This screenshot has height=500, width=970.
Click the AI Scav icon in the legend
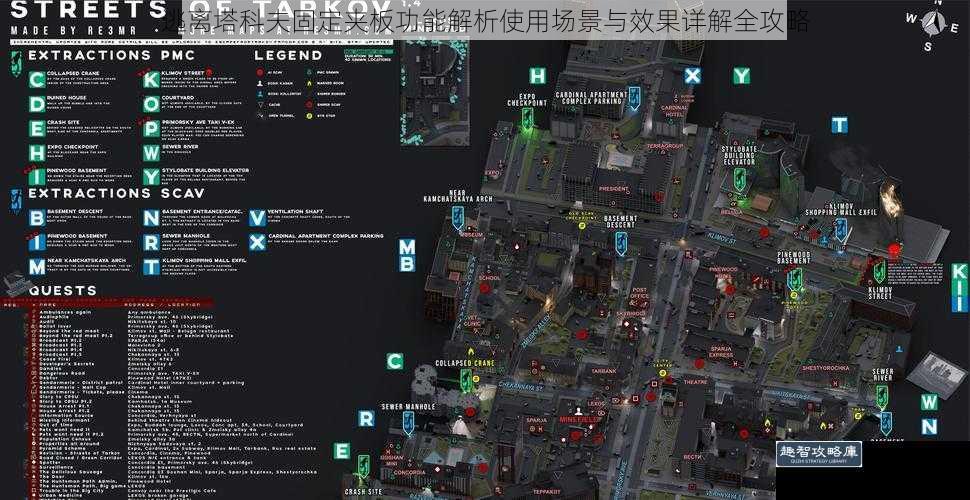[x=260, y=72]
